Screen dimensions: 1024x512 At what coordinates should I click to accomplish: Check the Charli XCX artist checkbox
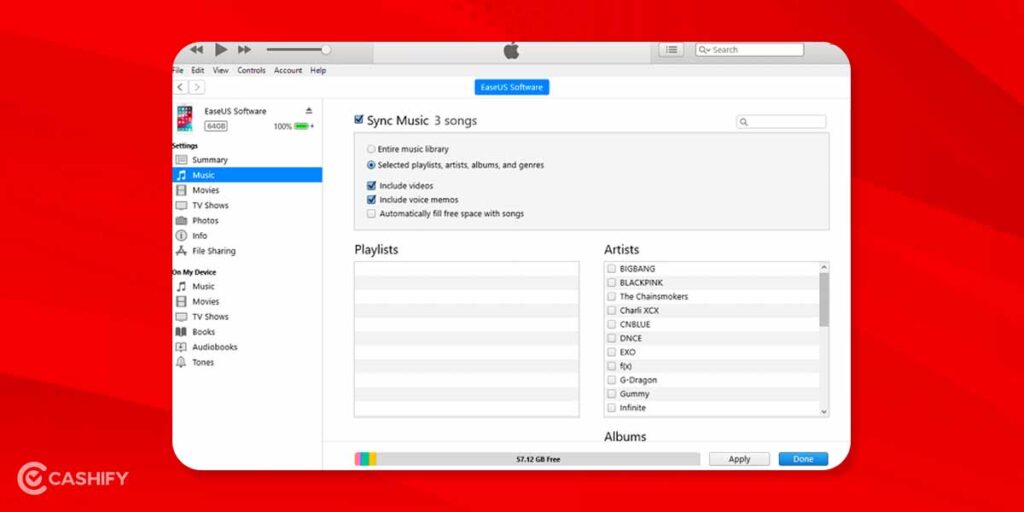pos(611,311)
